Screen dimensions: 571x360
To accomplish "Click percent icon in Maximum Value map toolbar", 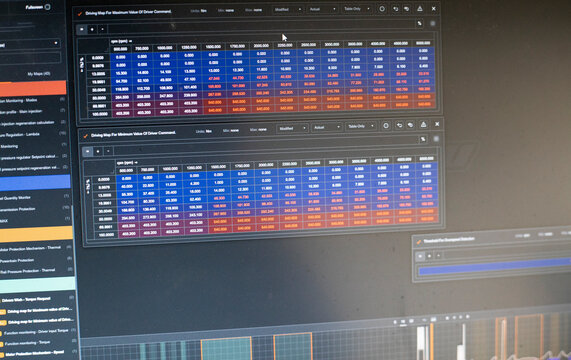I will 420,23.
